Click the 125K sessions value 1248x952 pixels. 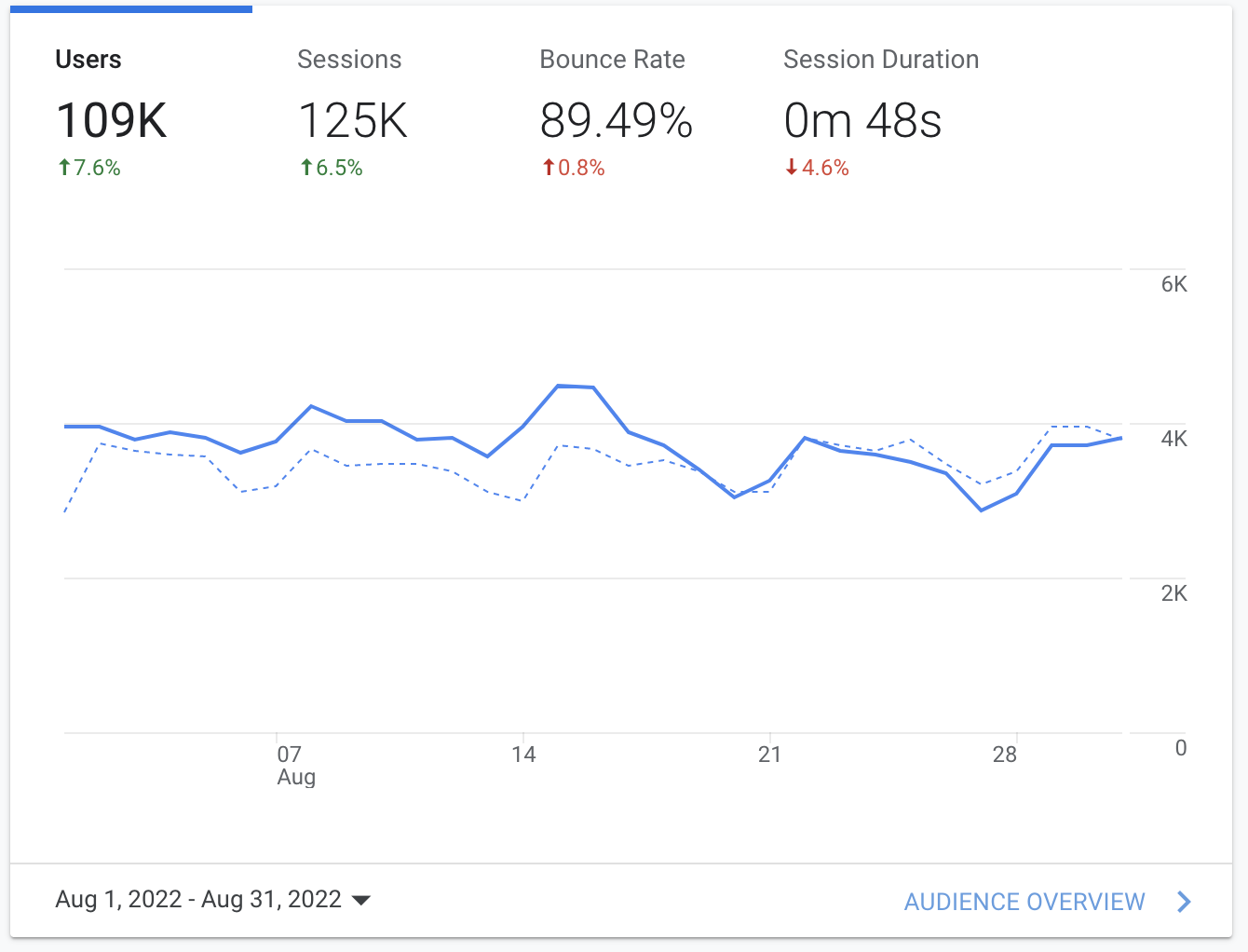pyautogui.click(x=353, y=121)
